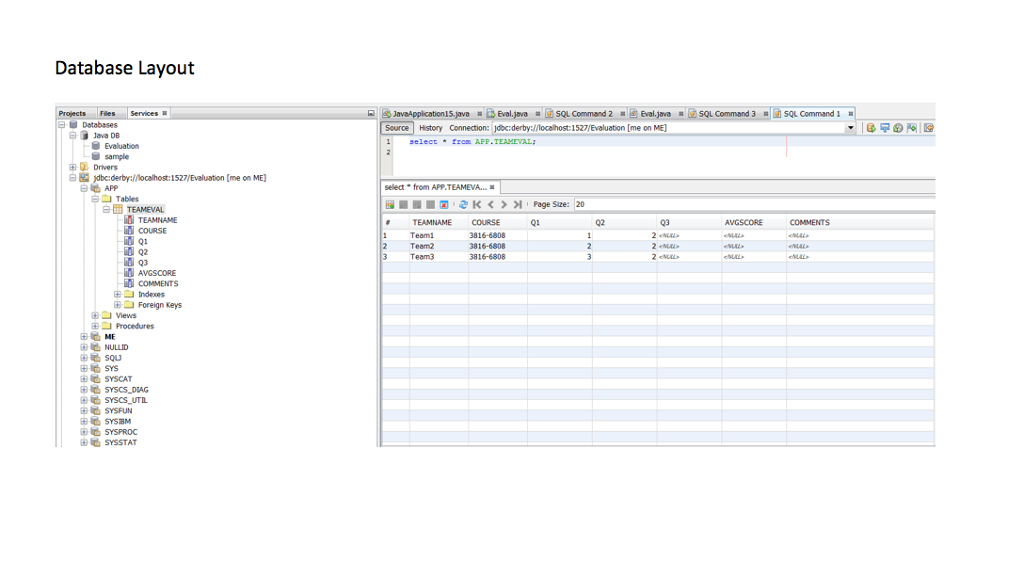
Task: Select the Team2 cell in results
Action: [438, 246]
